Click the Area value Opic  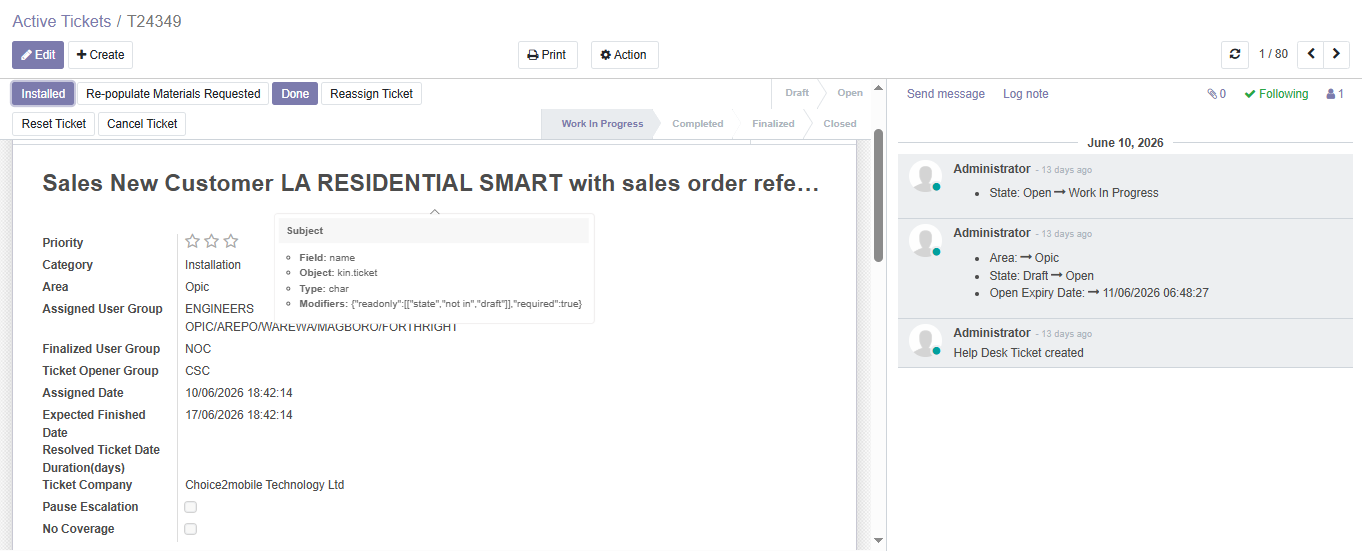pos(197,287)
